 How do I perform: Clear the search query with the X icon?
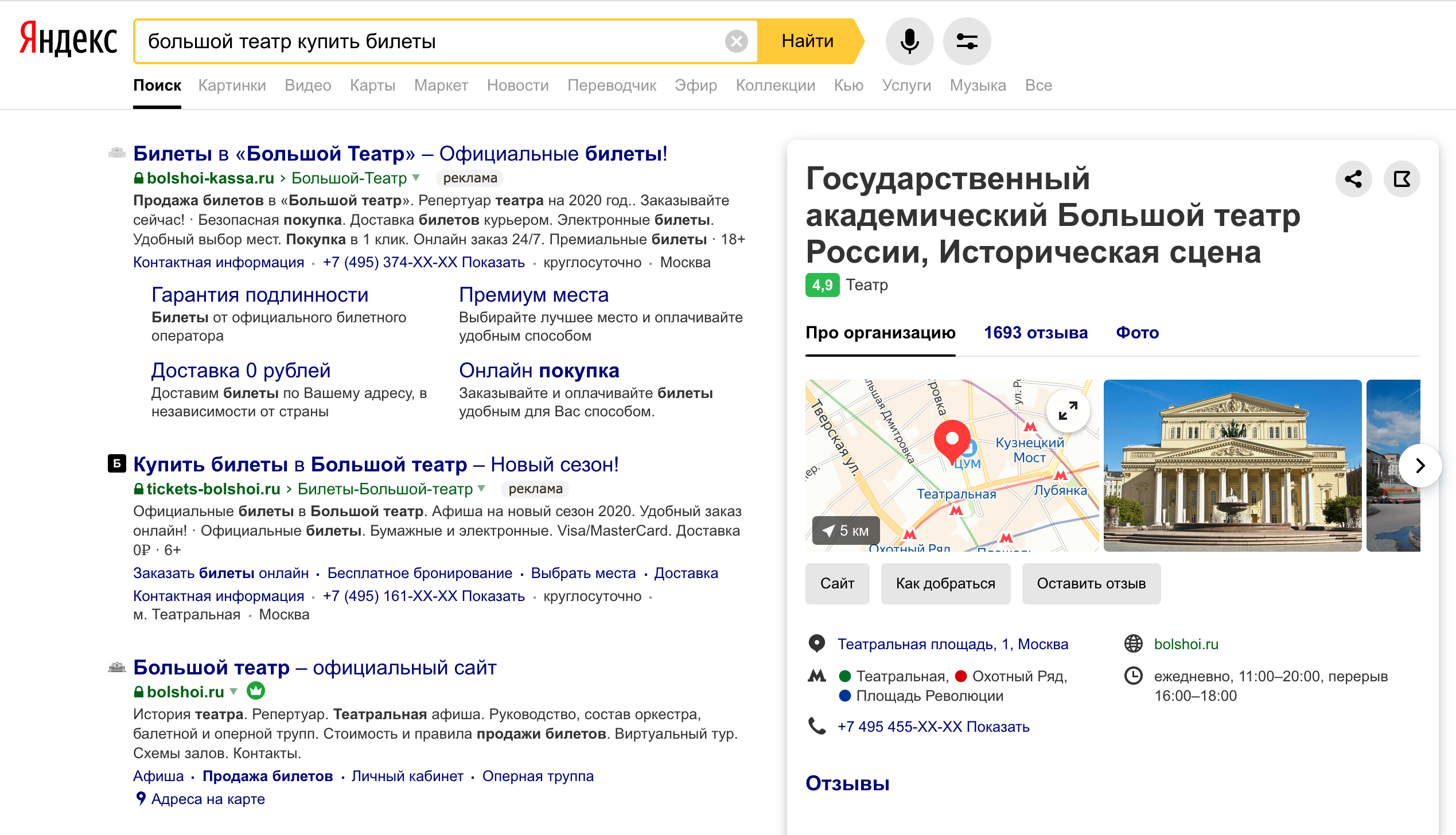(x=736, y=41)
